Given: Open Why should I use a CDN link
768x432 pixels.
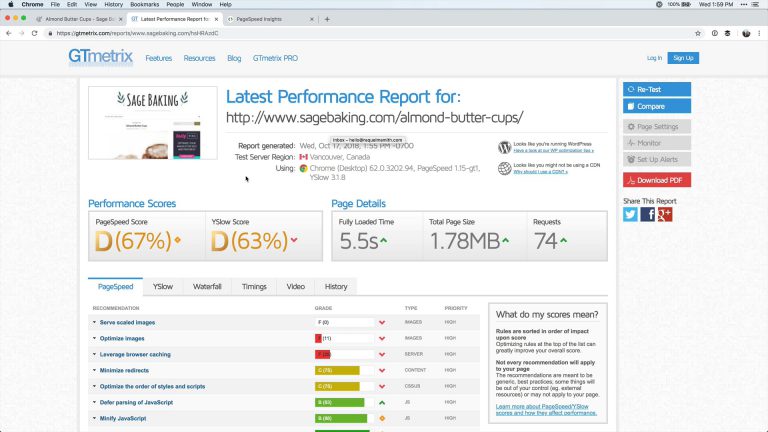Looking at the screenshot, I should click(x=540, y=172).
